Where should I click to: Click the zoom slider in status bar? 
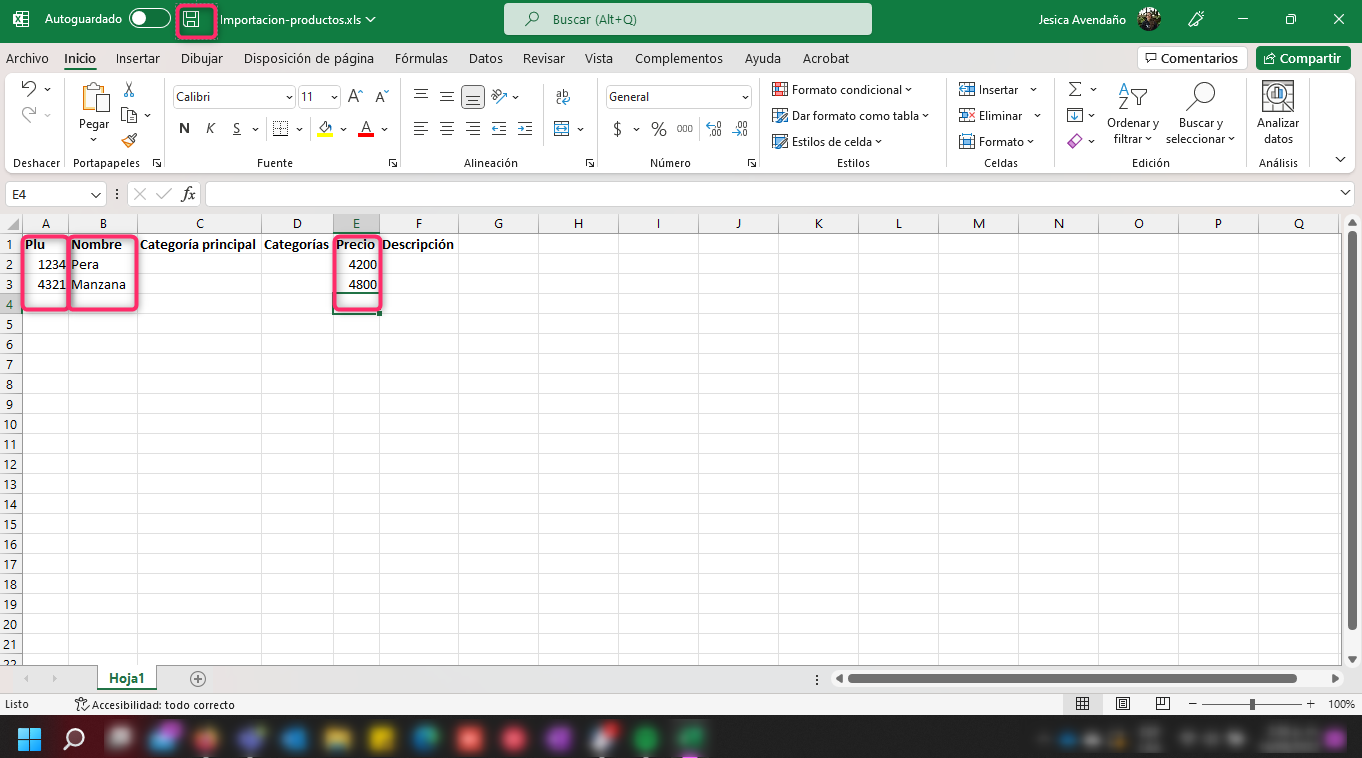1252,705
